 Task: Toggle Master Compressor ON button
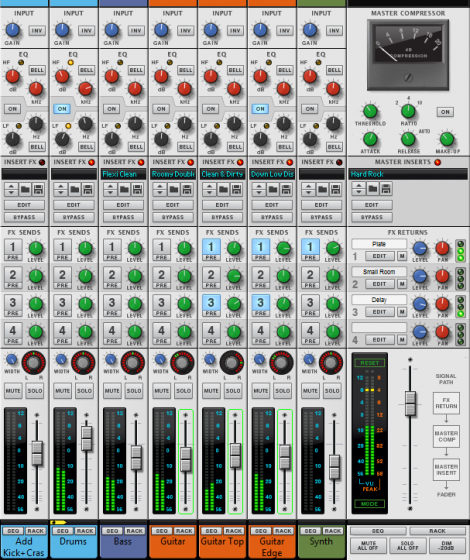click(445, 112)
